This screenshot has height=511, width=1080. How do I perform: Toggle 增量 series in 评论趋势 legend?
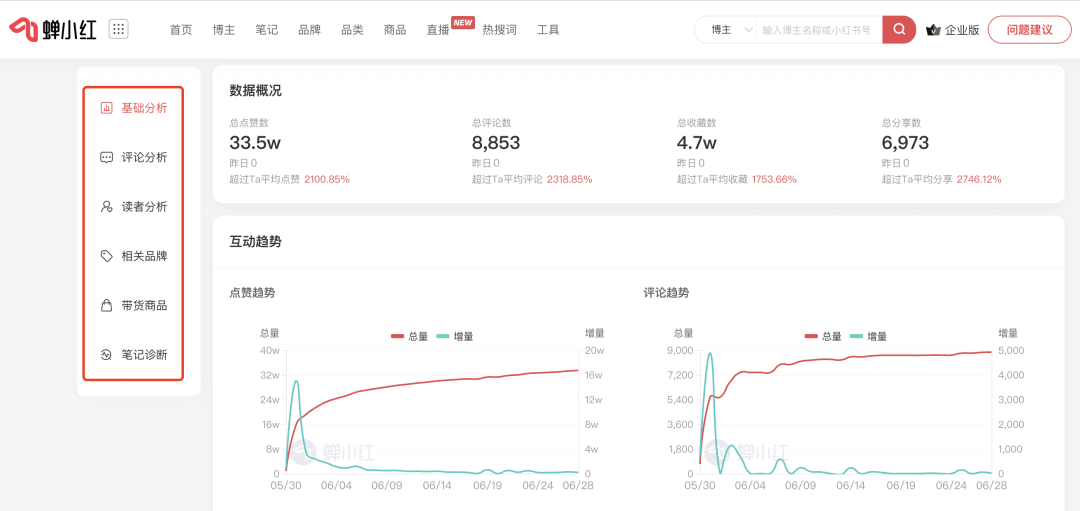coord(869,336)
